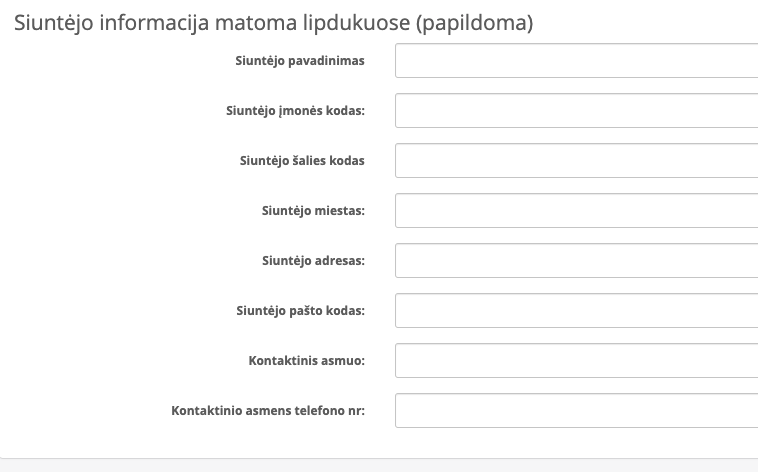Click the 'Kontaktinis asmuo:' label
The width and height of the screenshot is (758, 472).
click(x=306, y=361)
